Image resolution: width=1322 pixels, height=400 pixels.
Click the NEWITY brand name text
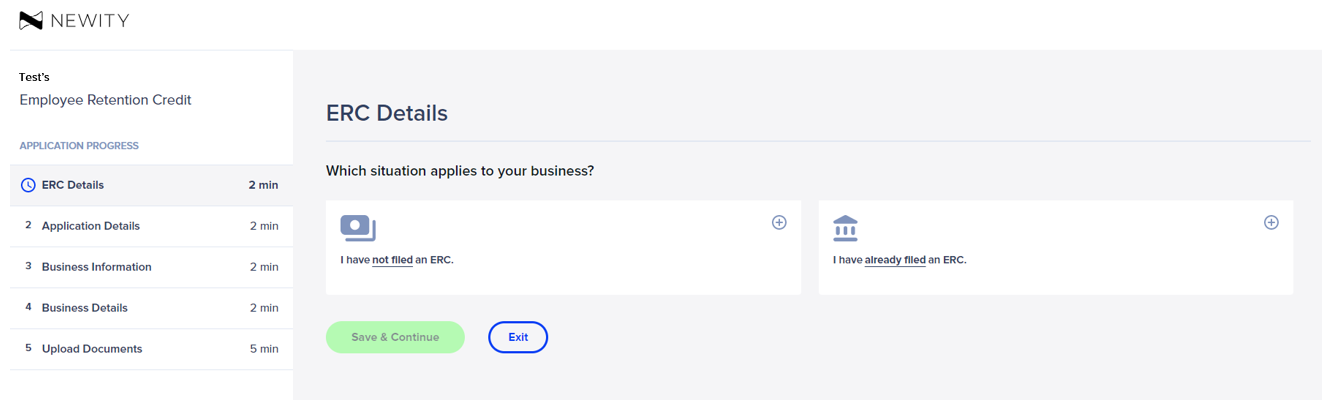(89, 20)
